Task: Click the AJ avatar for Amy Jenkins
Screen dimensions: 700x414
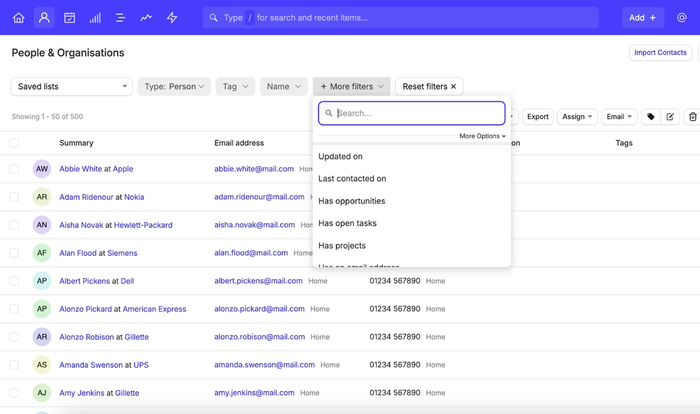Action: tap(42, 393)
